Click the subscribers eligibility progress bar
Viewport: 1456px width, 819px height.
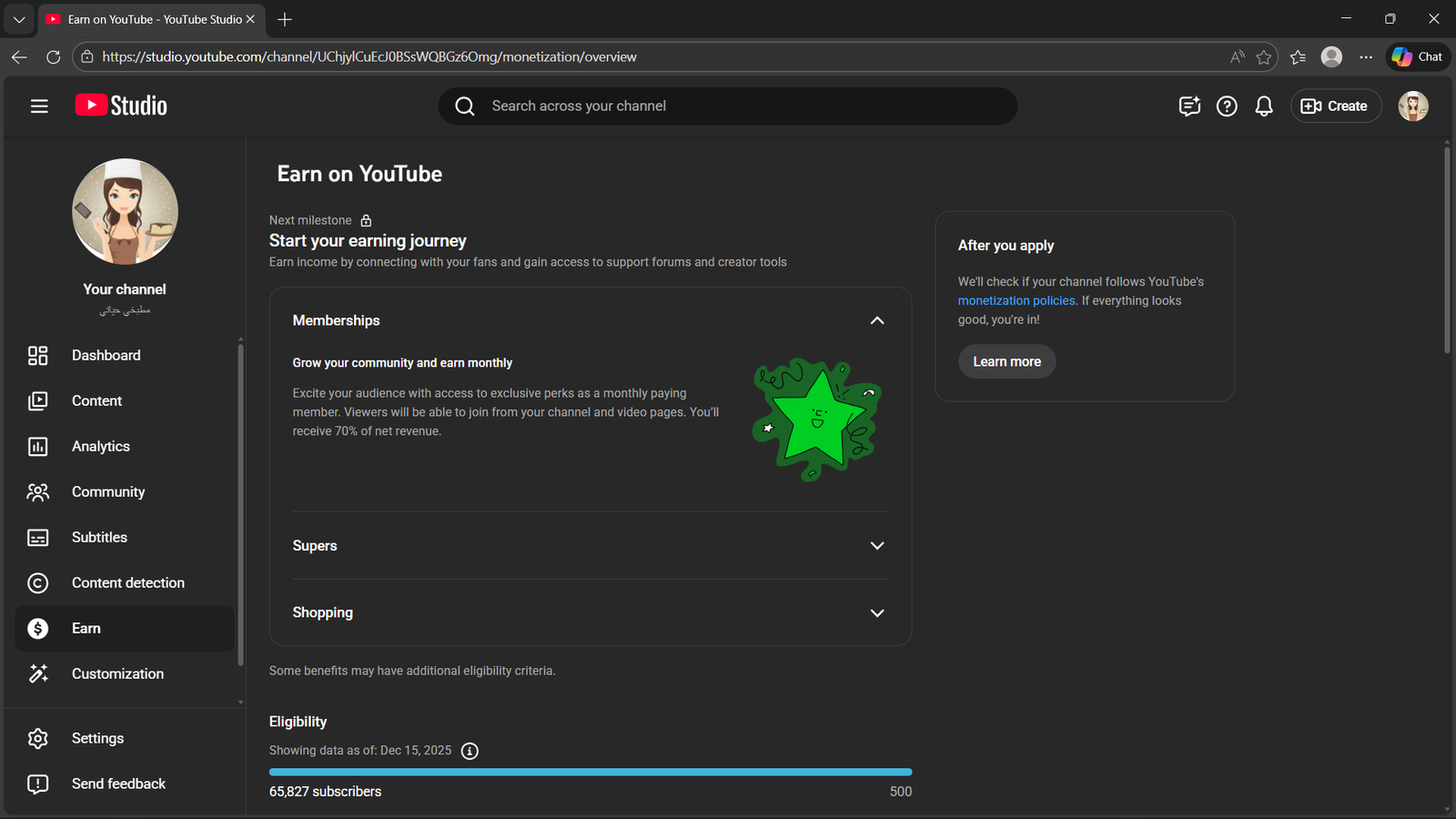(x=590, y=772)
